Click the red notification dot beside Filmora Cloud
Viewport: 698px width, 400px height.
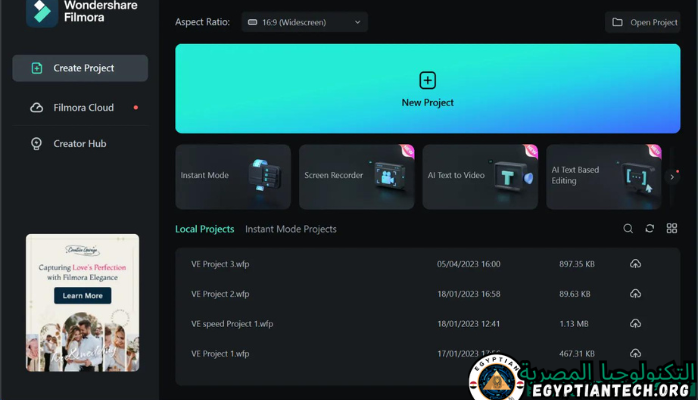tap(136, 108)
